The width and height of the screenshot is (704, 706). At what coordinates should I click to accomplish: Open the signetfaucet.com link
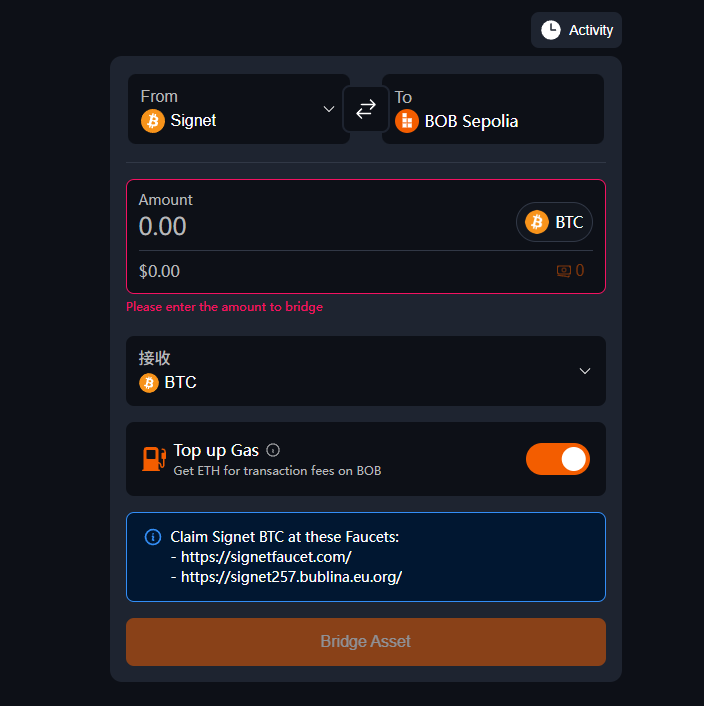266,557
